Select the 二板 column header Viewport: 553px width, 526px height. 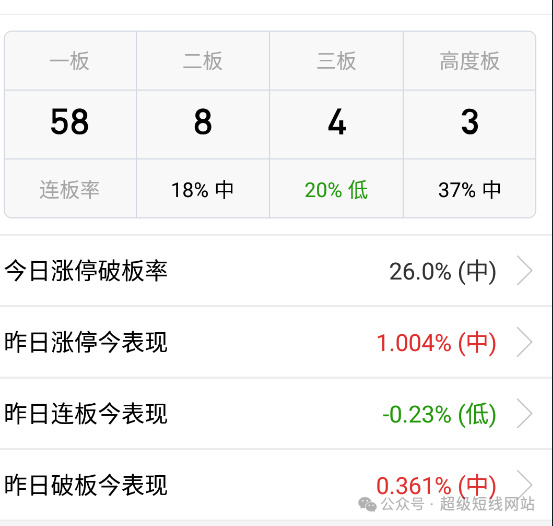[x=203, y=61]
